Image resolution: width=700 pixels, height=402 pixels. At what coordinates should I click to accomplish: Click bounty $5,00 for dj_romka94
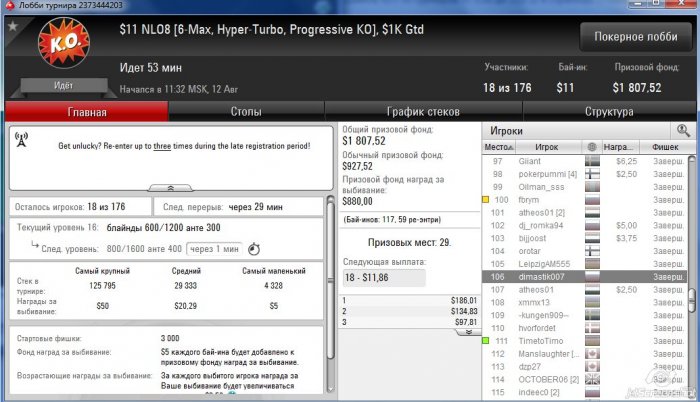(626, 226)
